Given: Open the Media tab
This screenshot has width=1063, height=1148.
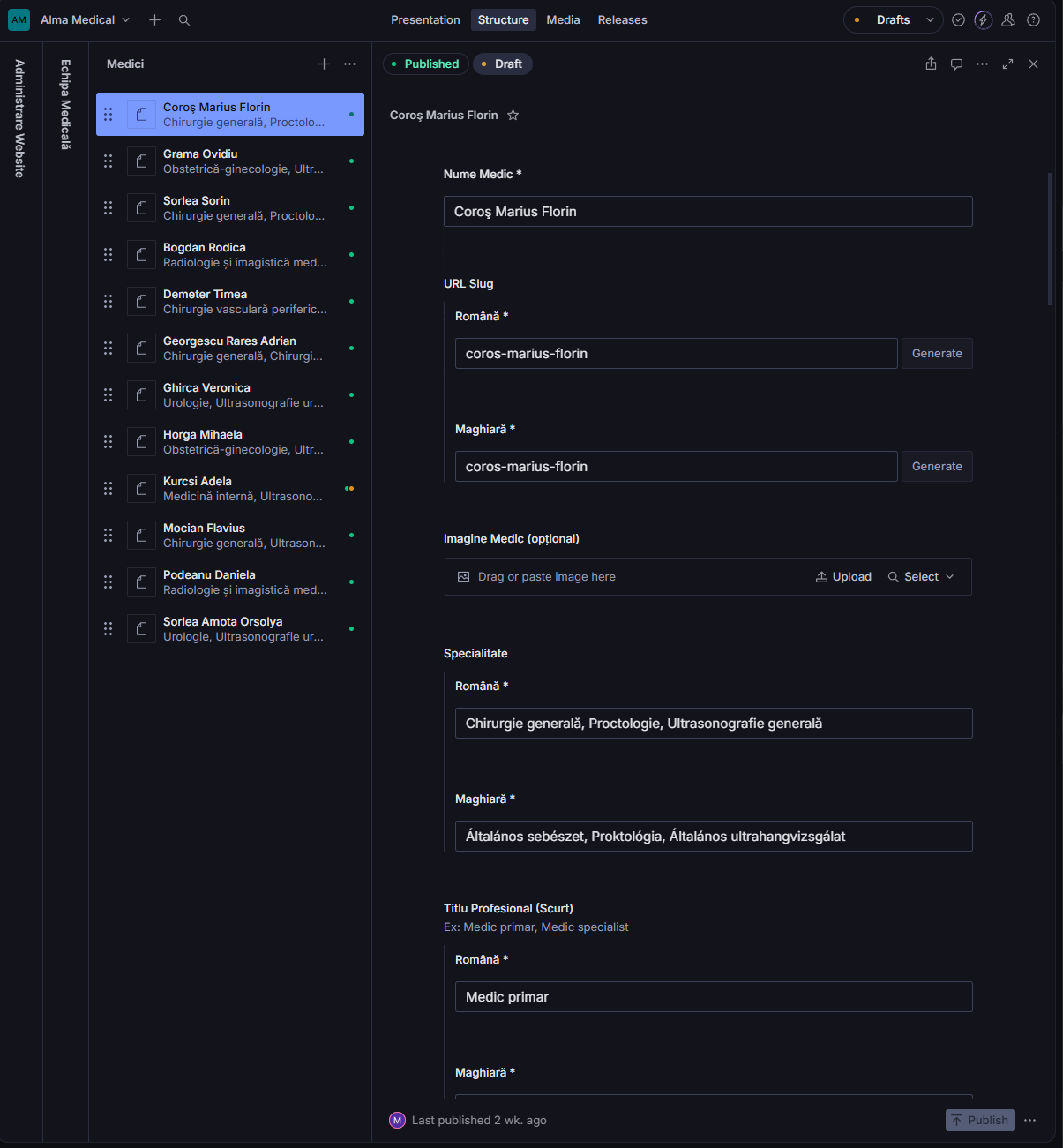Looking at the screenshot, I should 563,19.
